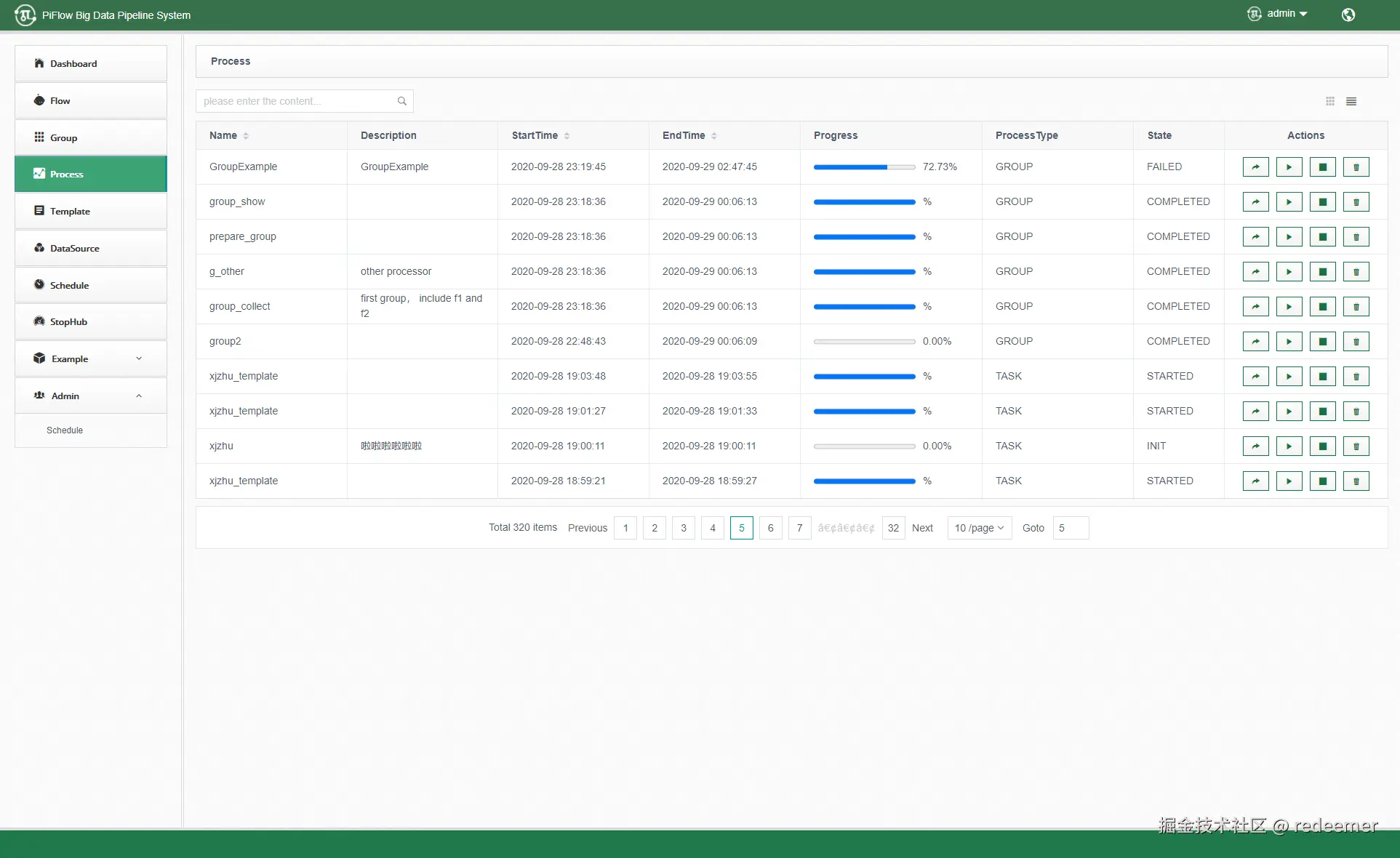This screenshot has width=1400, height=858.
Task: Stop the group_show process
Action: coord(1322,202)
